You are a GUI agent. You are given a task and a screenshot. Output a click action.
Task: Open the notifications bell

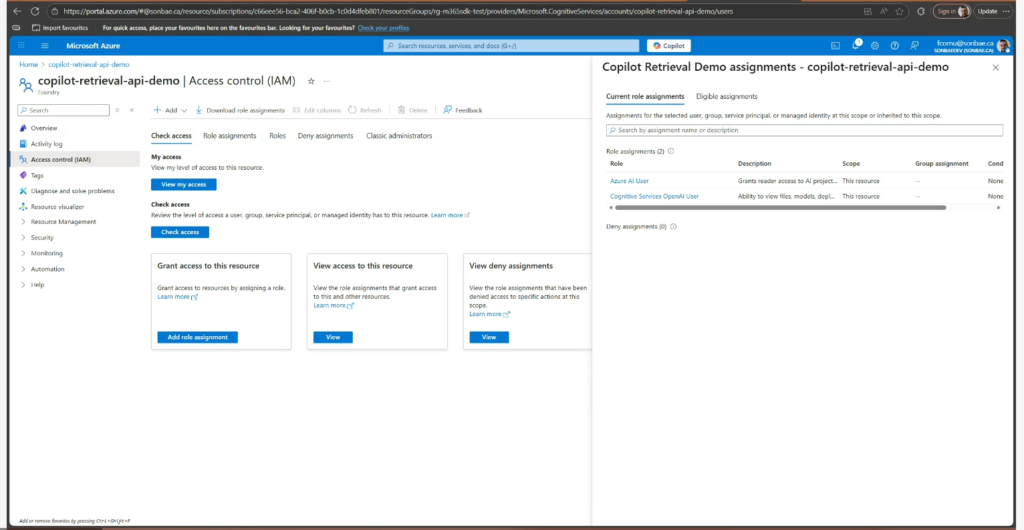click(856, 46)
